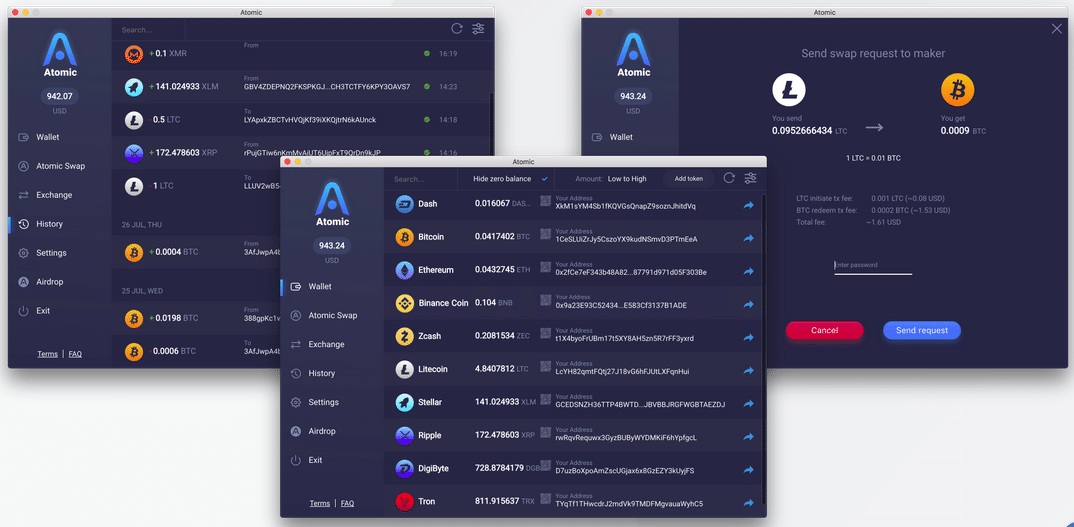Click send arrow for Tron row
This screenshot has width=1074, height=527.
pyautogui.click(x=749, y=502)
